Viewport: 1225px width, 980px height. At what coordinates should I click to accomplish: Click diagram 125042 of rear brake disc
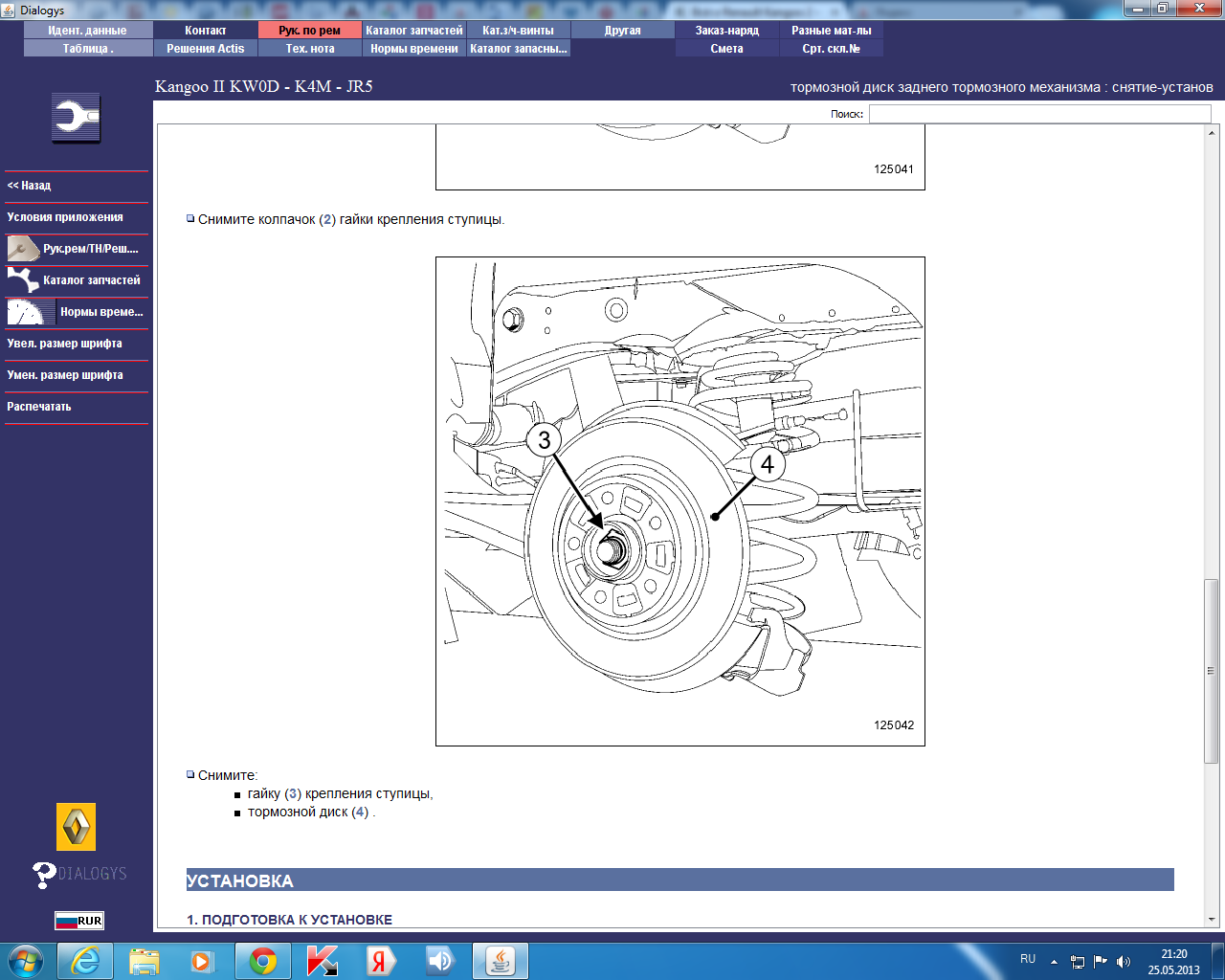click(680, 501)
